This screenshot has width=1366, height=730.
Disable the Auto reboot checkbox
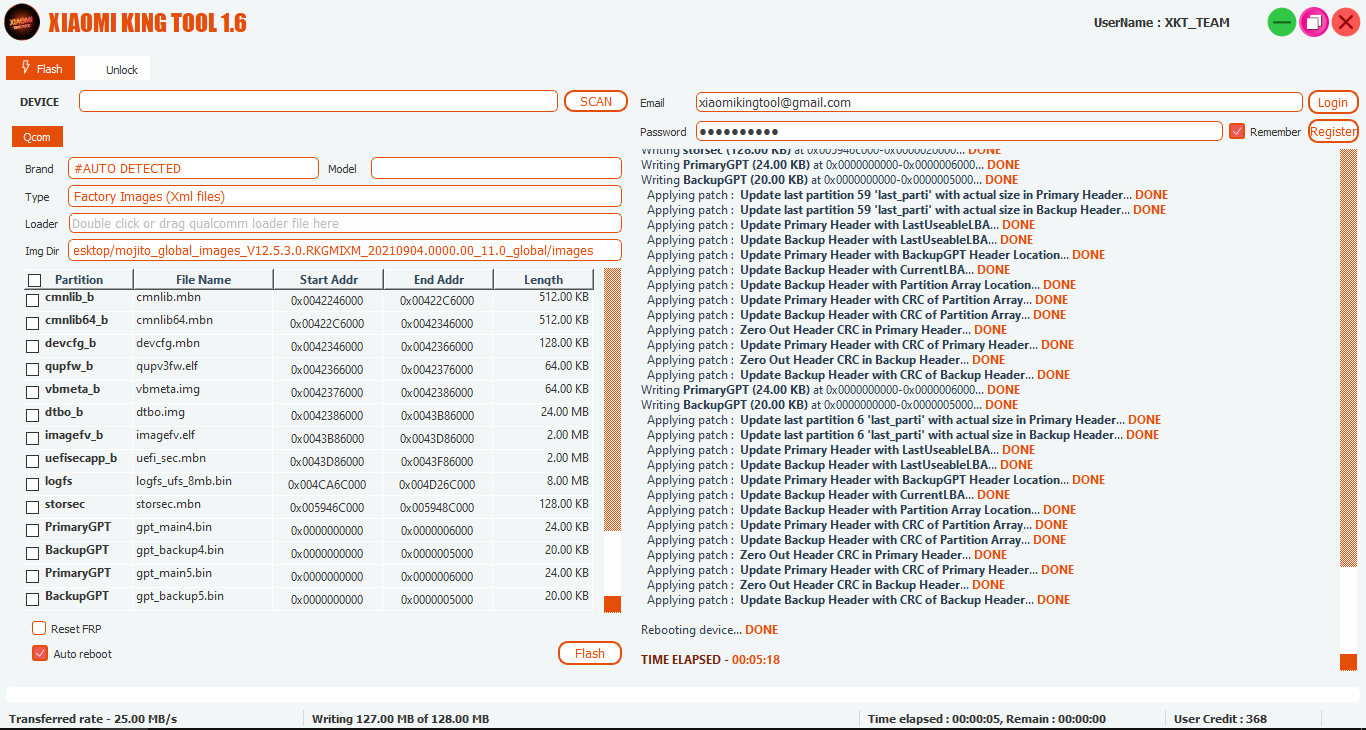click(40, 654)
